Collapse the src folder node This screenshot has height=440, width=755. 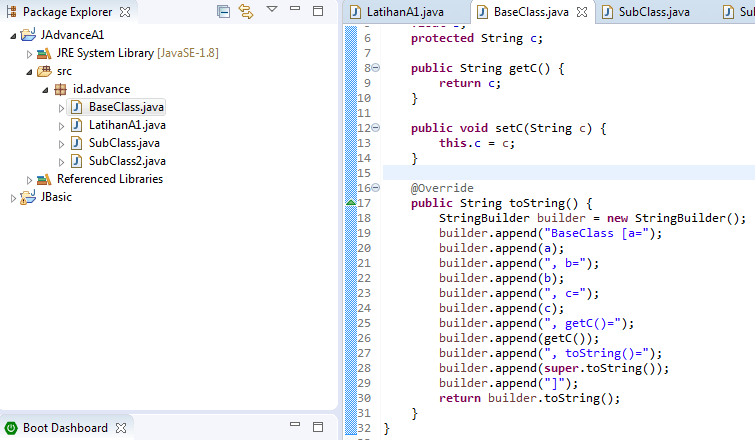click(29, 72)
